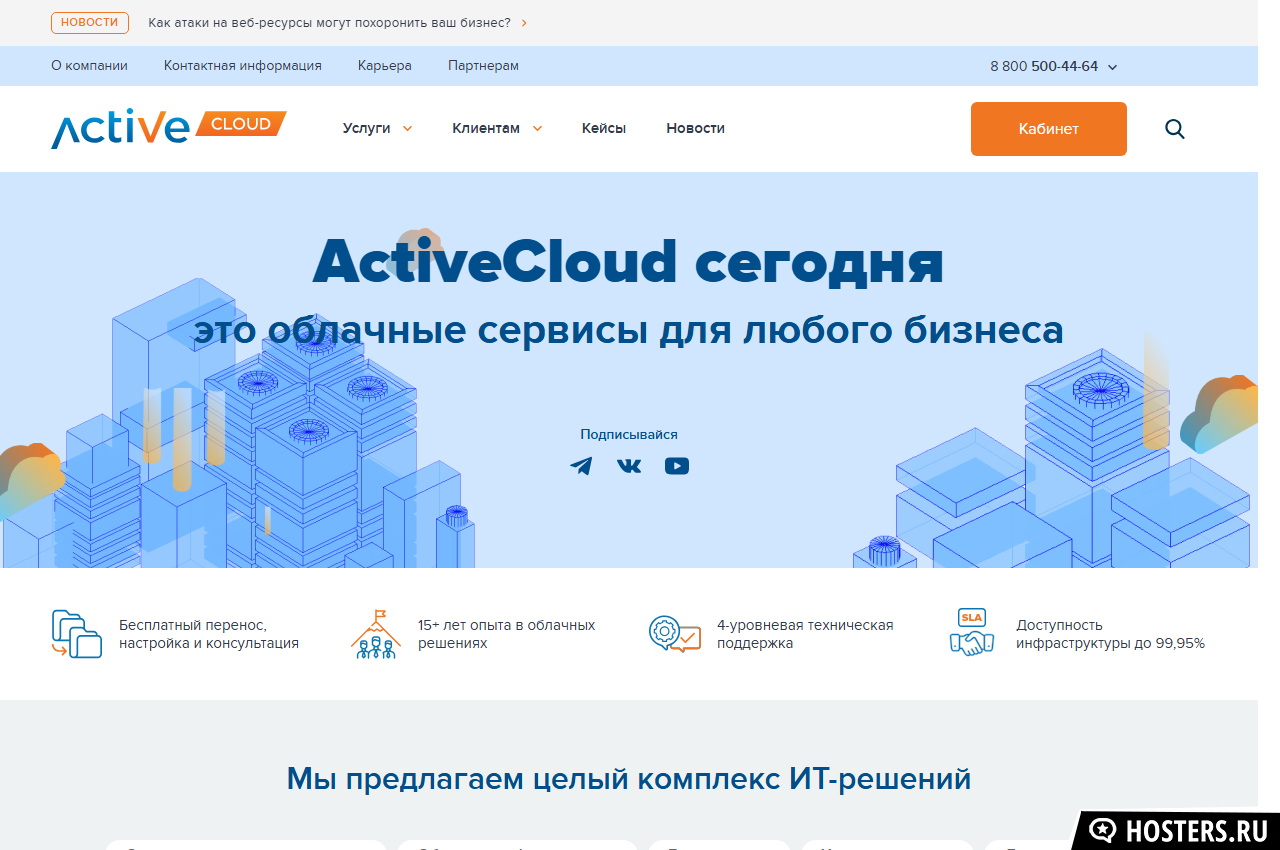Click the 15+ years experience mountain icon
1280x850 pixels.
tap(376, 634)
